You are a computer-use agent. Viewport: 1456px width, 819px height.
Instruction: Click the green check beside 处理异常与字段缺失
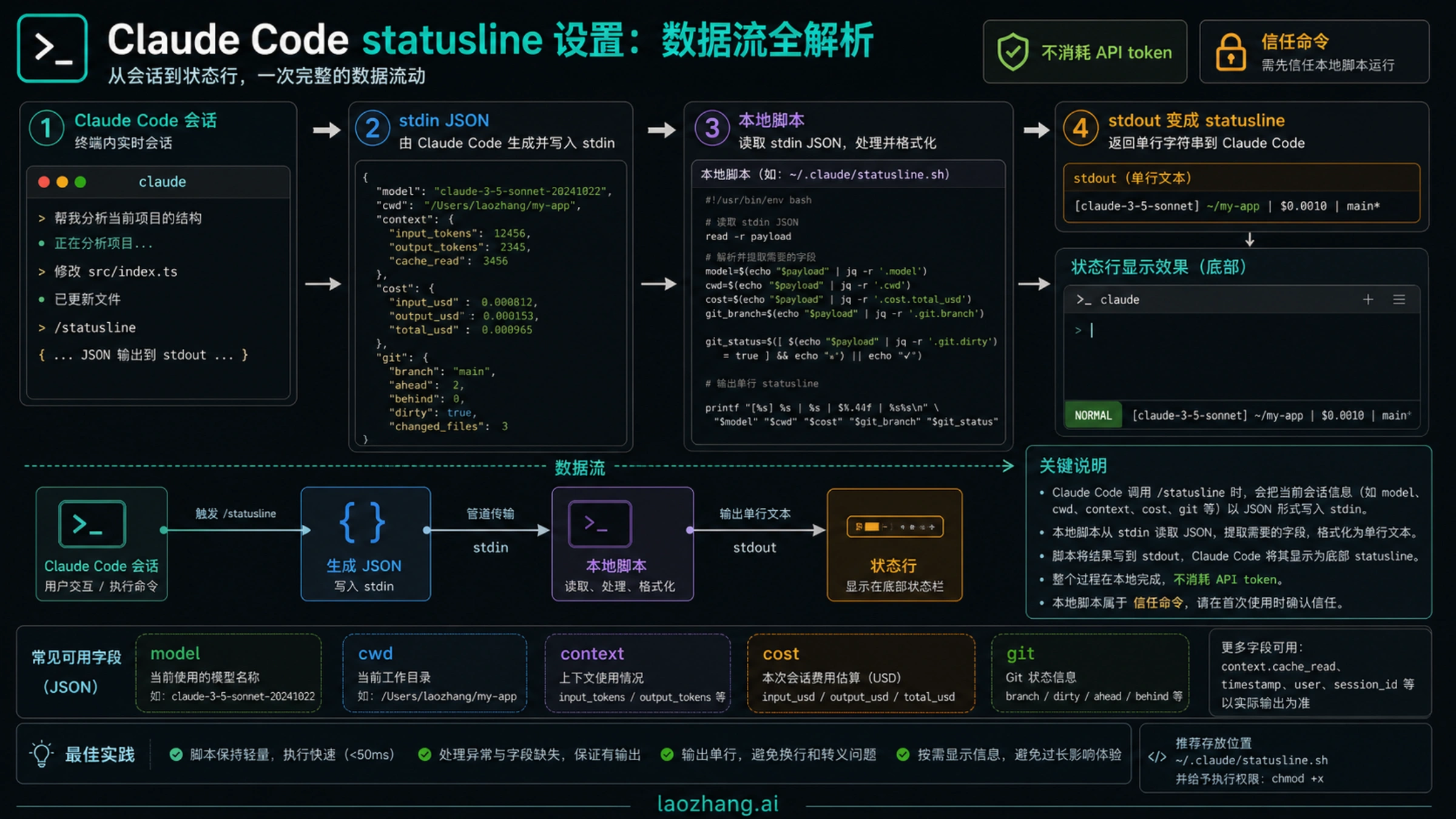425,754
